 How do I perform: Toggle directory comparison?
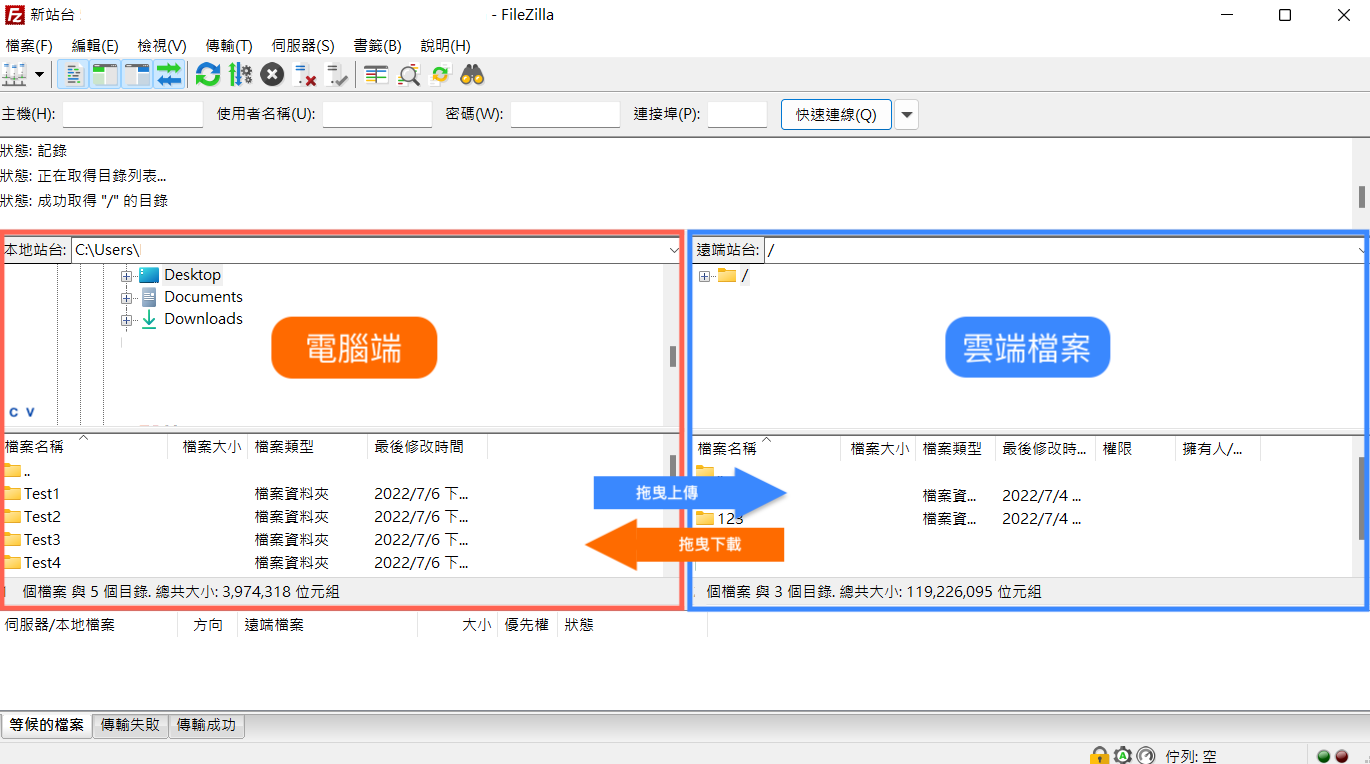pyautogui.click(x=408, y=74)
